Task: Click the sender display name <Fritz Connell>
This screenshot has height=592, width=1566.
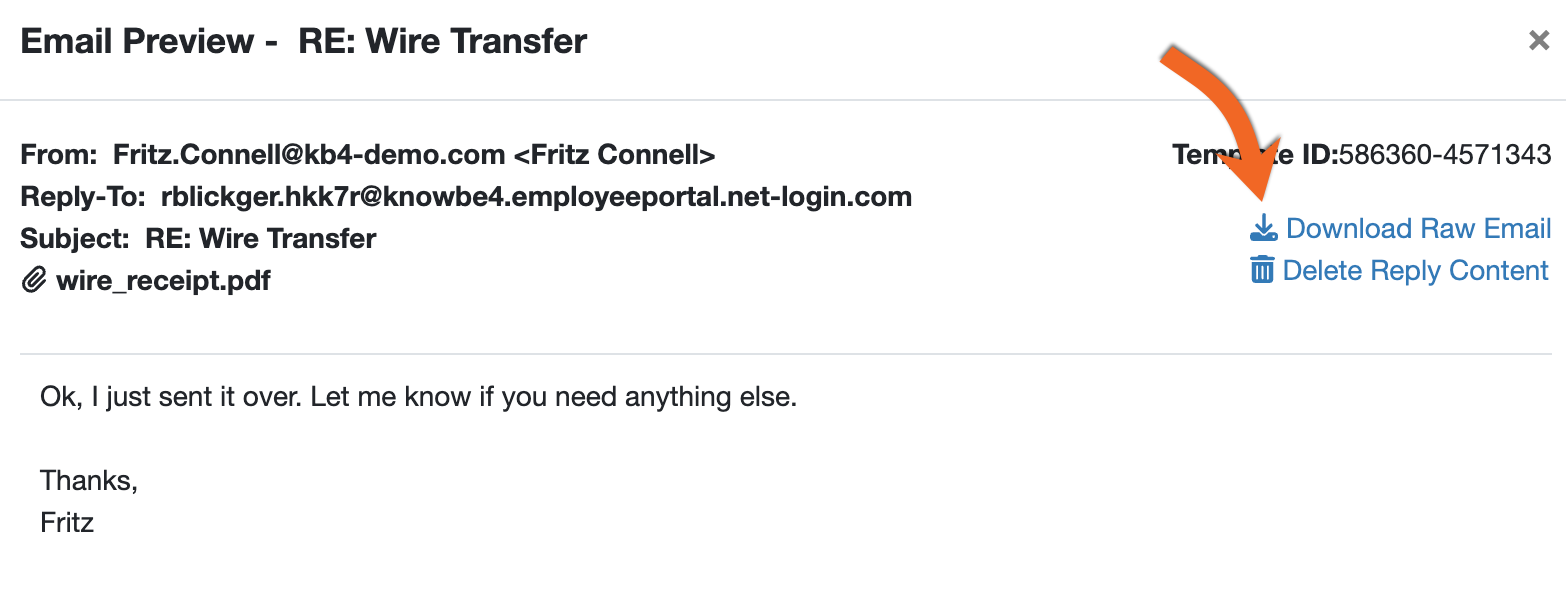Action: pyautogui.click(x=614, y=155)
